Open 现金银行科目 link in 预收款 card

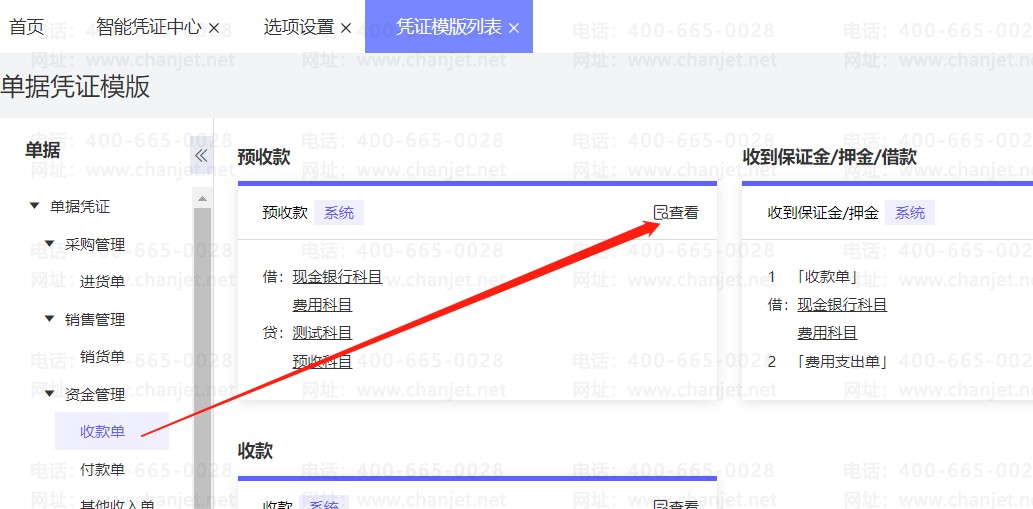pyautogui.click(x=337, y=277)
